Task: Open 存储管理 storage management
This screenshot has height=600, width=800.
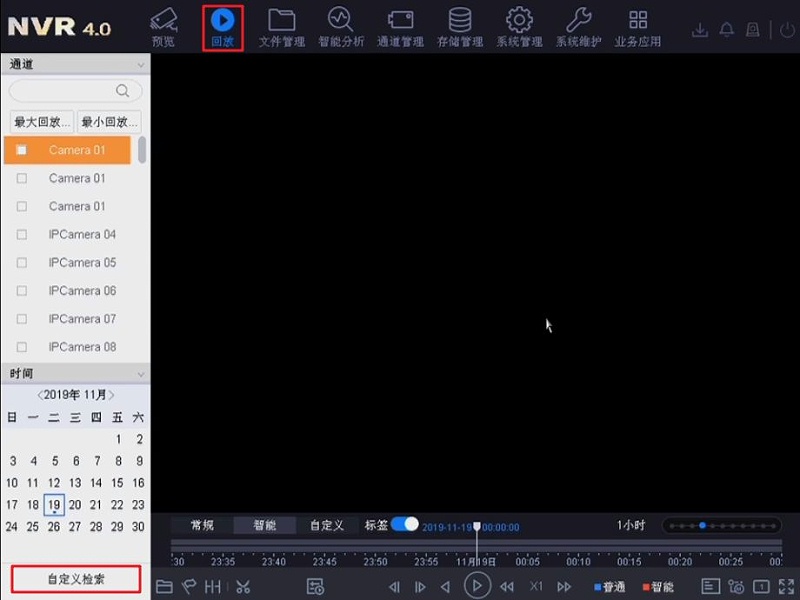Action: [459, 27]
